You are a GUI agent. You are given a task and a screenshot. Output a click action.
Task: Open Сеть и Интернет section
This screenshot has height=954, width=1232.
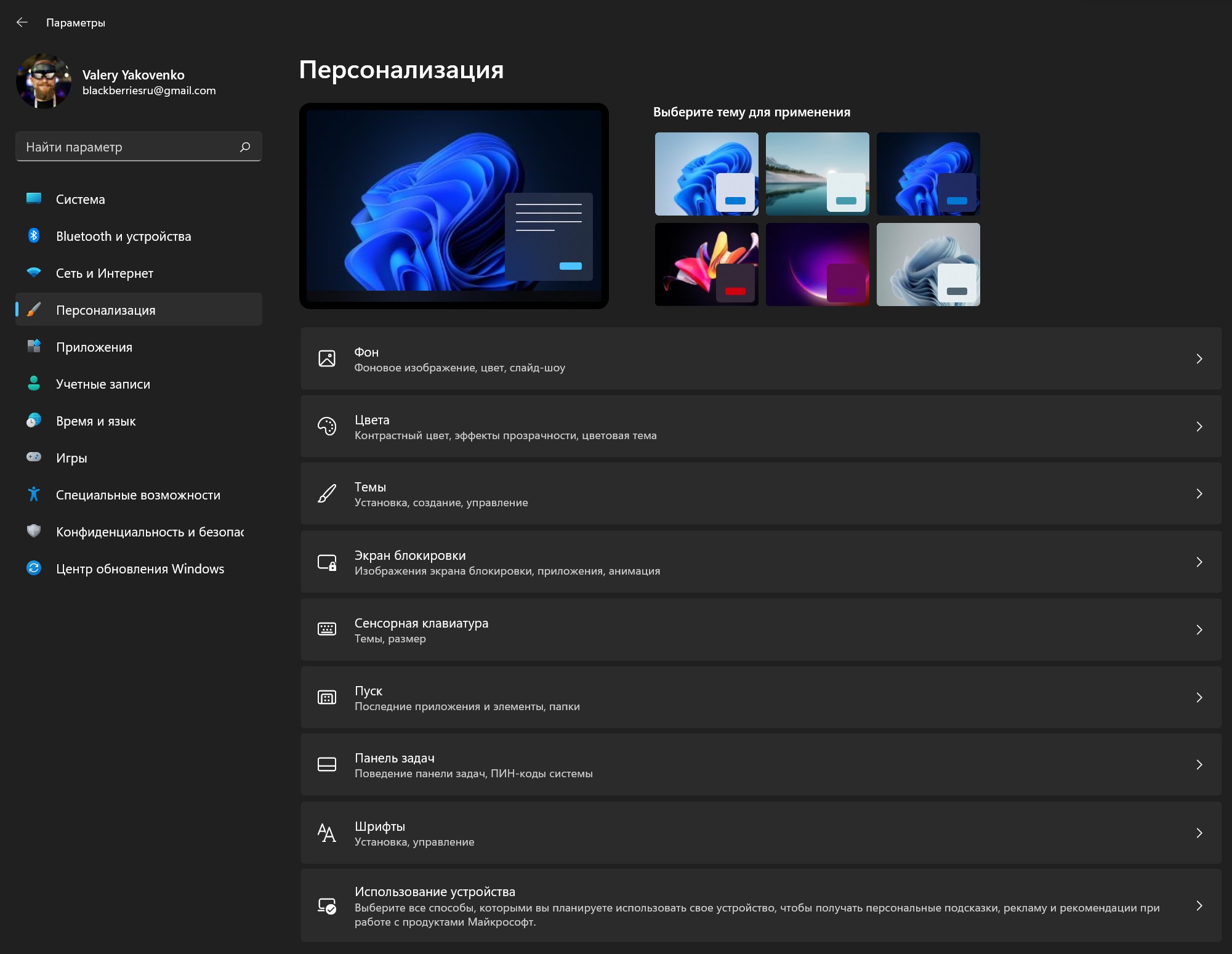pyautogui.click(x=139, y=273)
